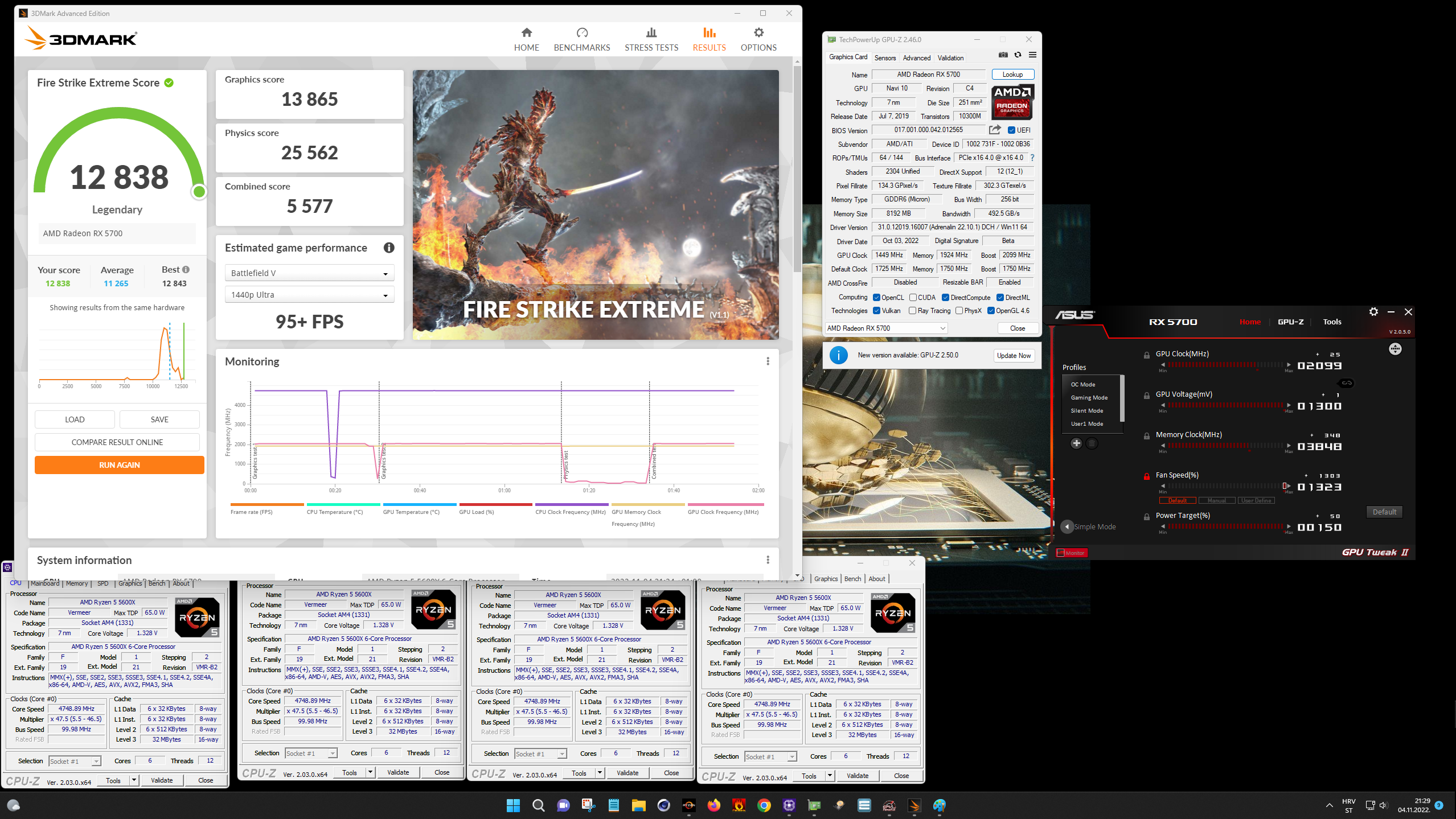Image resolution: width=1456 pixels, height=819 pixels.
Task: Toggle the DirectML checkbox in GPU-Z
Action: [x=1000, y=298]
